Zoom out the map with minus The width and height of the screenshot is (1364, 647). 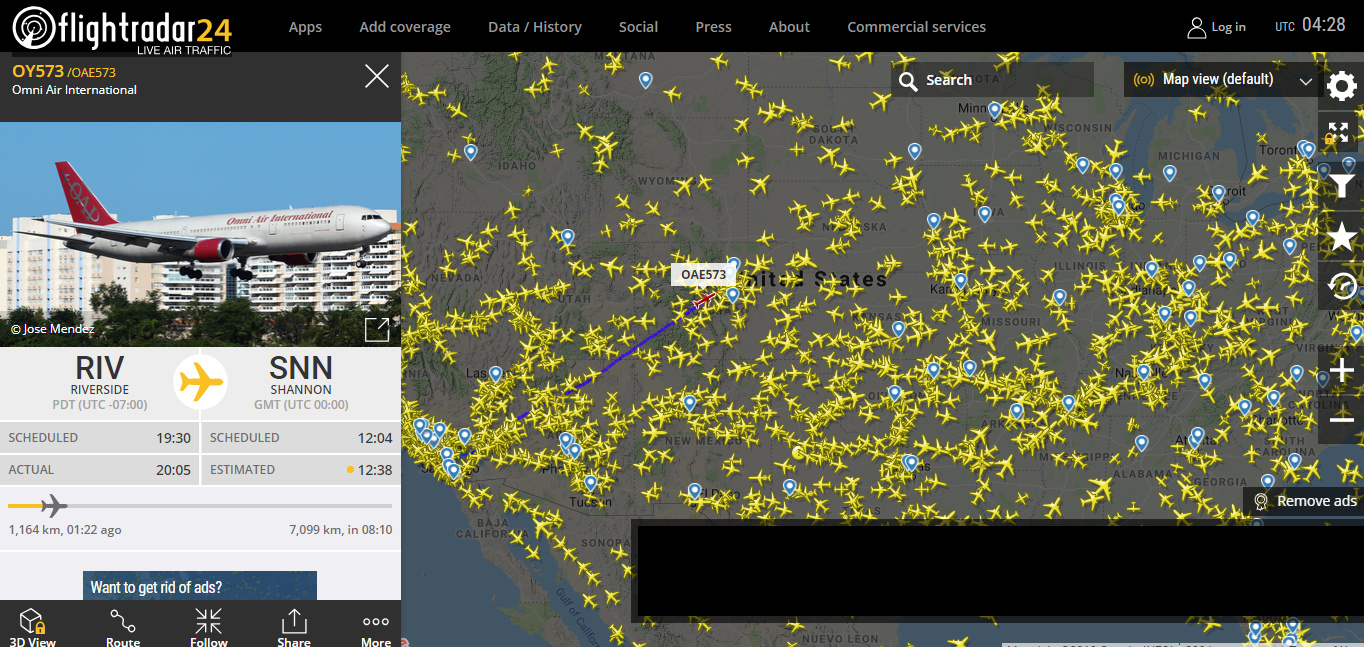tap(1341, 420)
